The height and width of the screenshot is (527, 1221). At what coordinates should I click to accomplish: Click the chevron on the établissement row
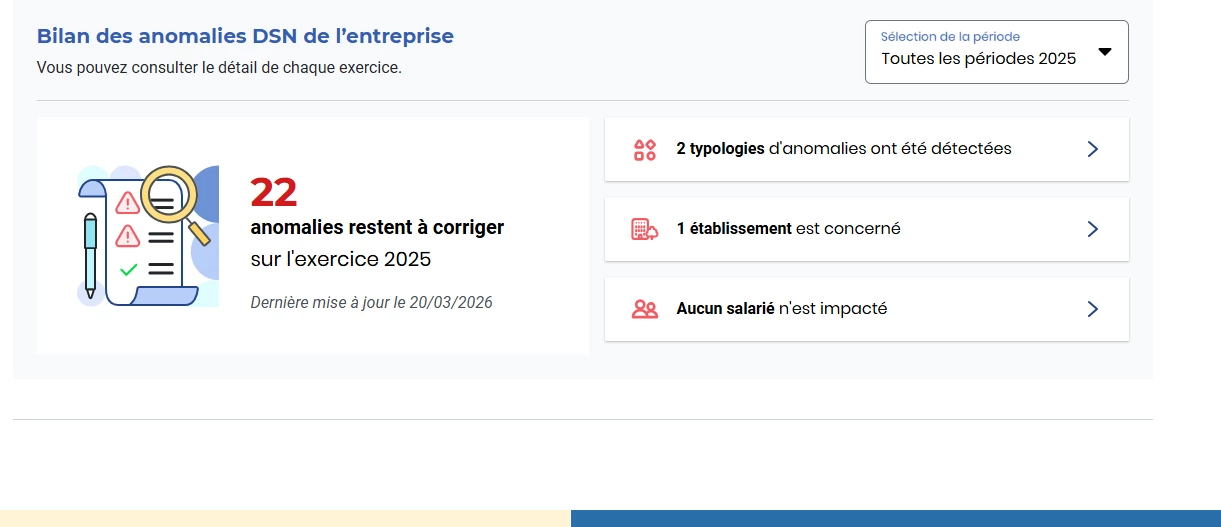[1092, 229]
